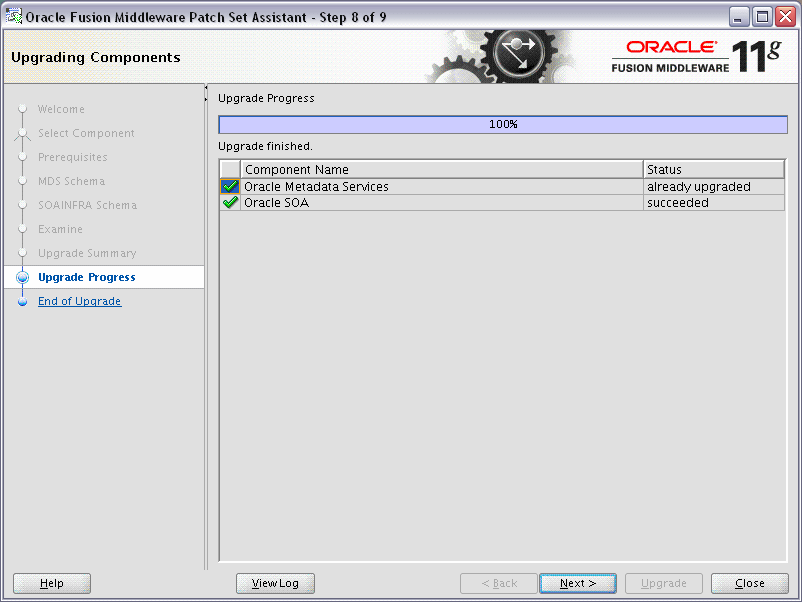Click the 100% upgrade progress bar
Screen dimensions: 802x602
pyautogui.click(x=503, y=124)
